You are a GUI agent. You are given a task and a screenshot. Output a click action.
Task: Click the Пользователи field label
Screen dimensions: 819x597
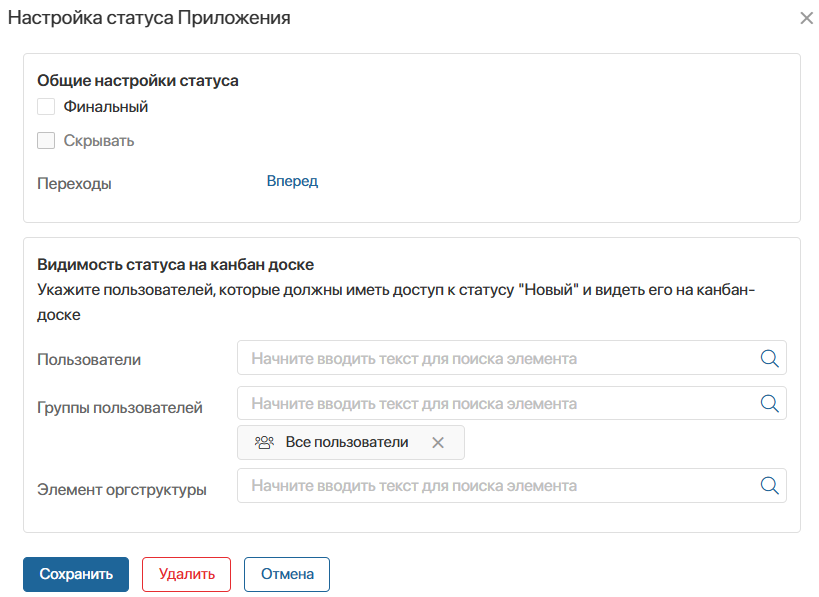(89, 359)
